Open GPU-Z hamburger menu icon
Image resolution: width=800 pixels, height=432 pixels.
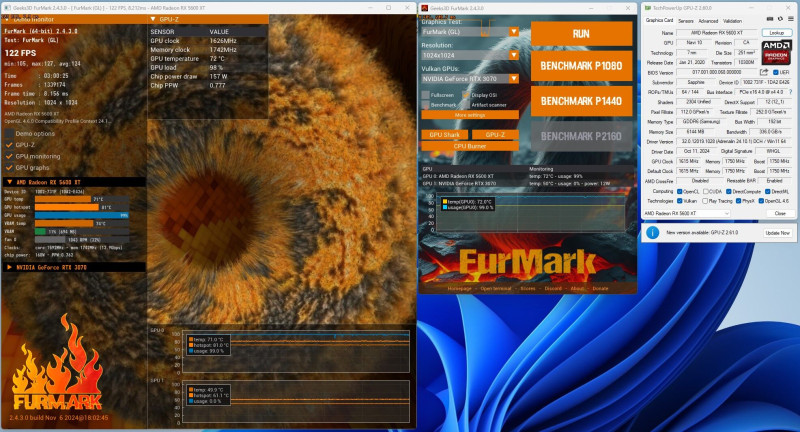(790, 19)
